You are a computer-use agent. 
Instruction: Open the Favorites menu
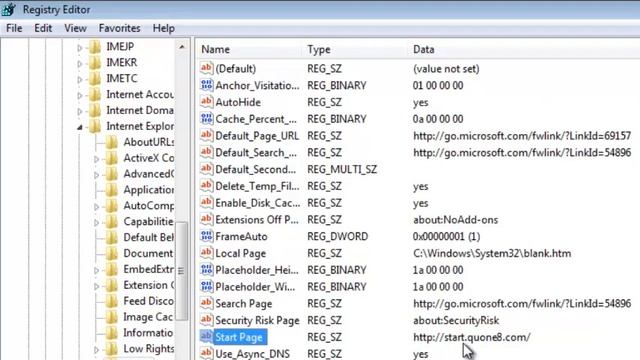(x=119, y=28)
